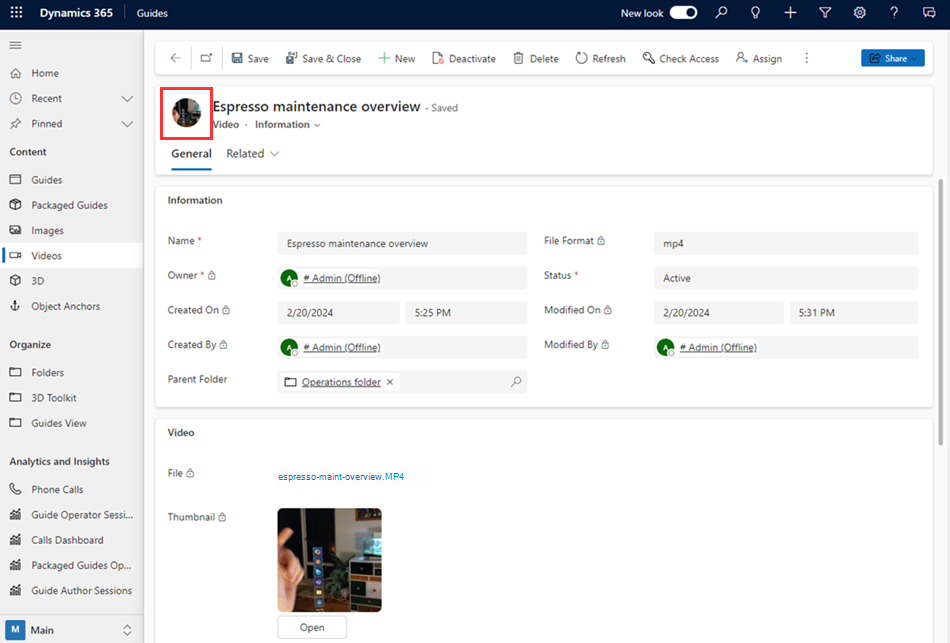Expand the Recent section
This screenshot has width=950, height=643.
(127, 98)
